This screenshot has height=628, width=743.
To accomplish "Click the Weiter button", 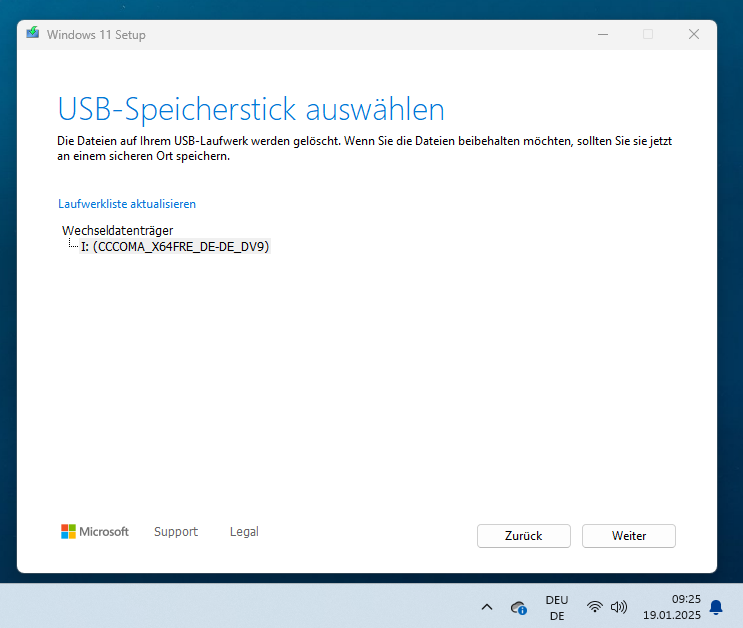I will [x=629, y=536].
